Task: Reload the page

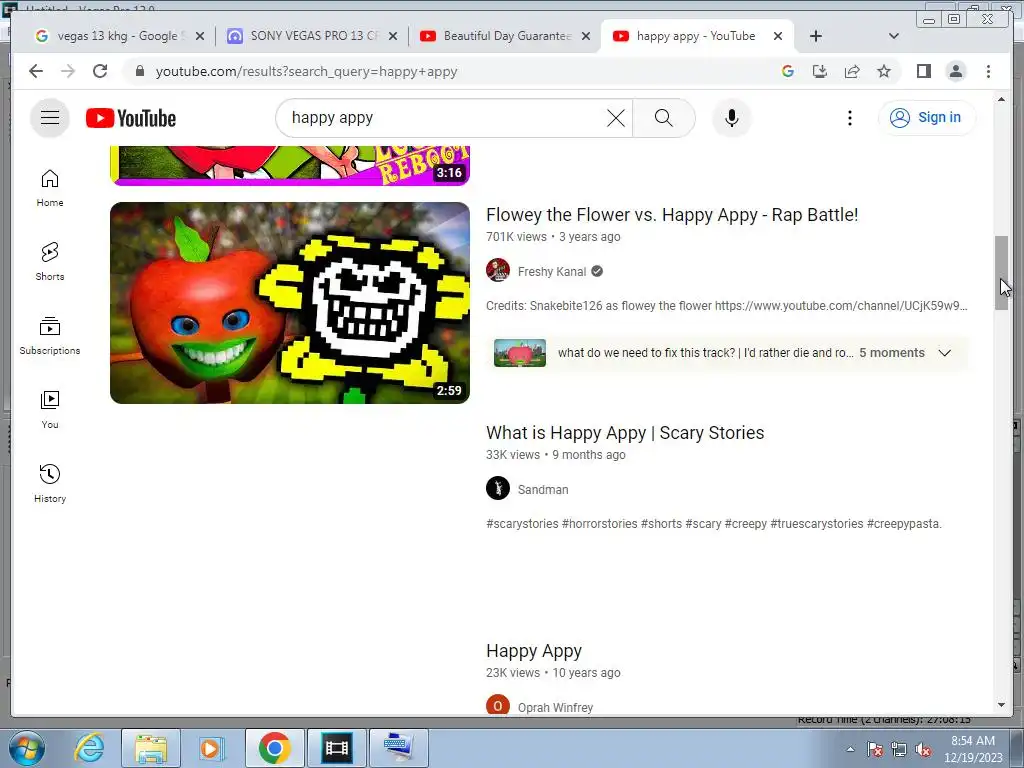Action: tap(100, 71)
